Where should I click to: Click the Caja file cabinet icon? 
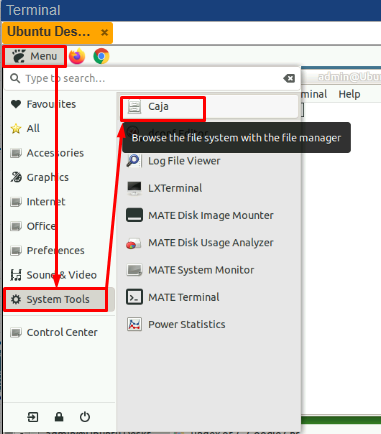pyautogui.click(x=134, y=107)
